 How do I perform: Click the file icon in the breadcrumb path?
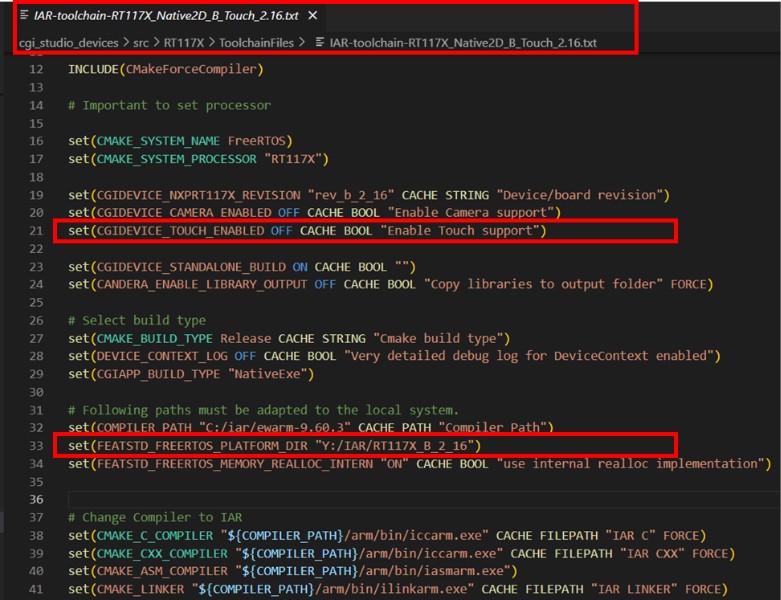pyautogui.click(x=320, y=42)
